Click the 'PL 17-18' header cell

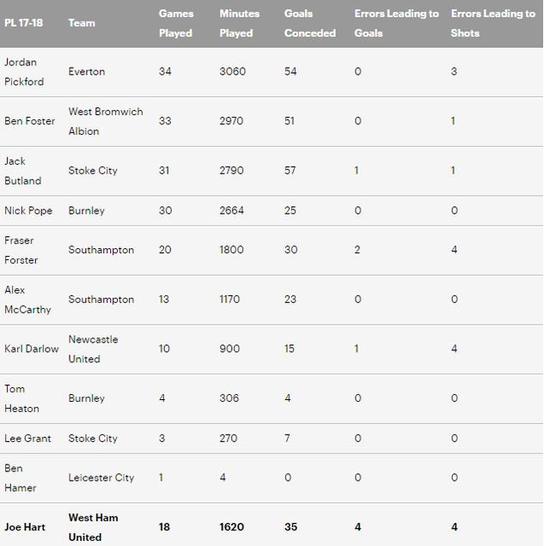pos(24,23)
